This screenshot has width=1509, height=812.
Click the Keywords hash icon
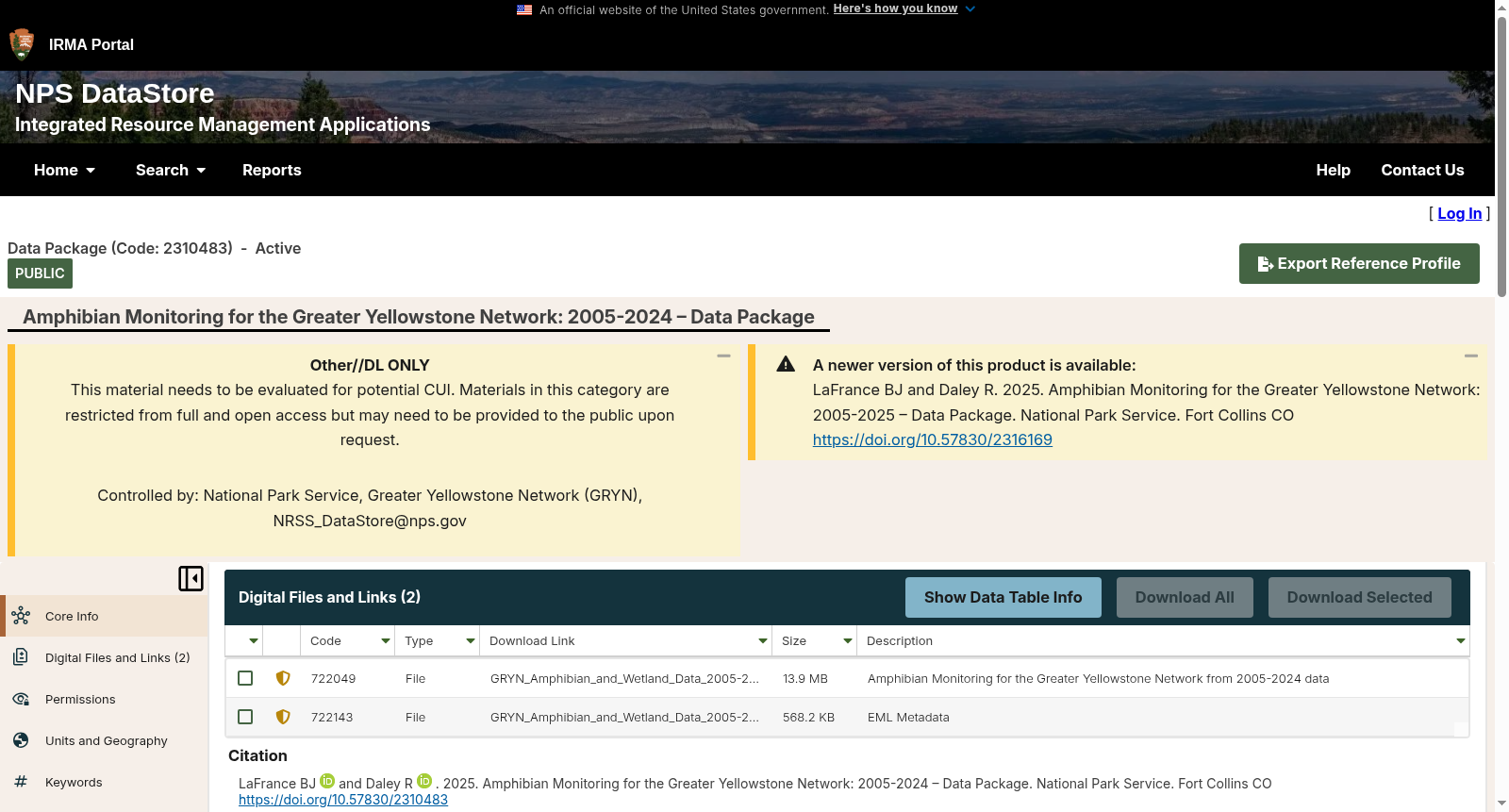(x=21, y=782)
